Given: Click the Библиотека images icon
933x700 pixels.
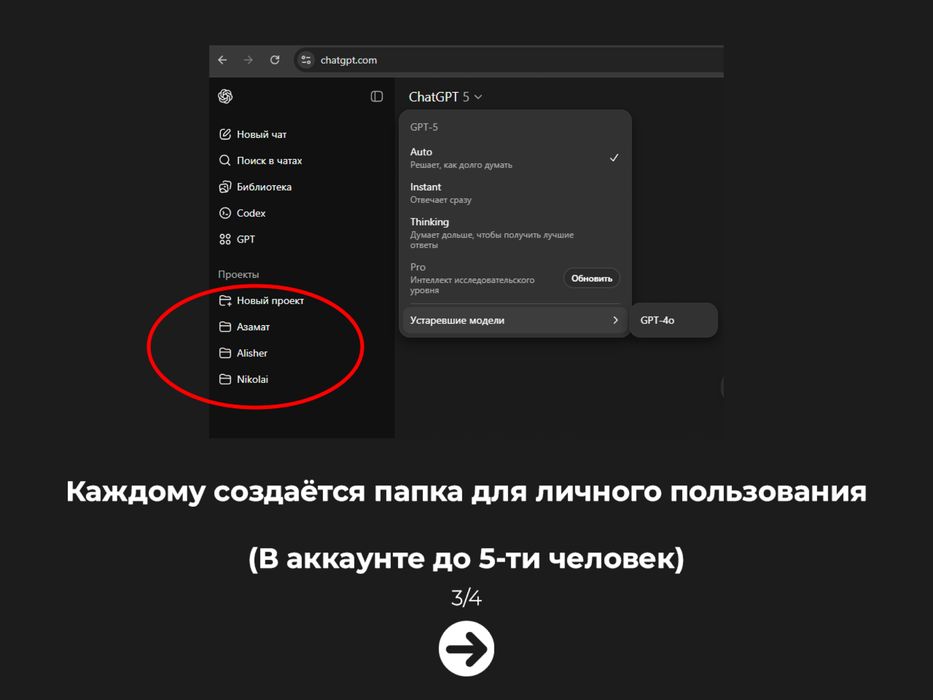Looking at the screenshot, I should (x=225, y=187).
